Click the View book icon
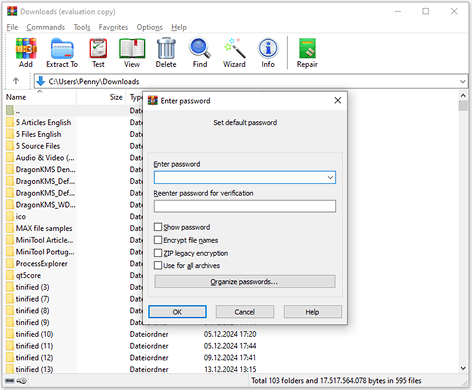 tap(132, 49)
